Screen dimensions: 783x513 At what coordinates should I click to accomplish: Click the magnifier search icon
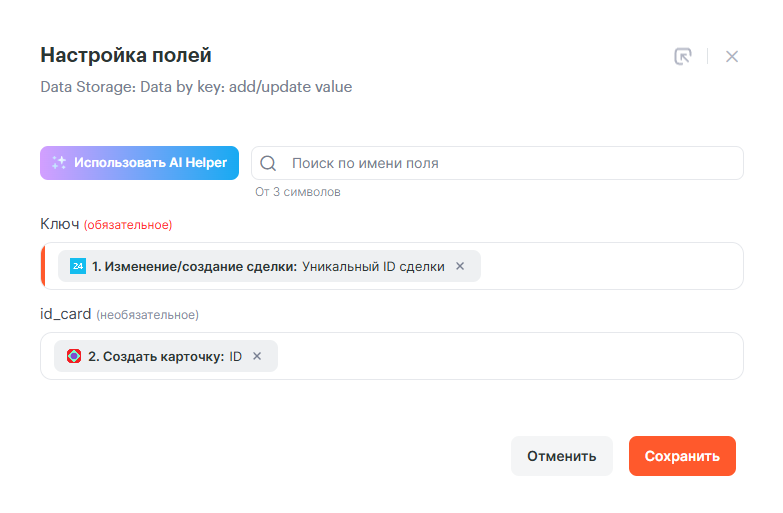[x=269, y=163]
